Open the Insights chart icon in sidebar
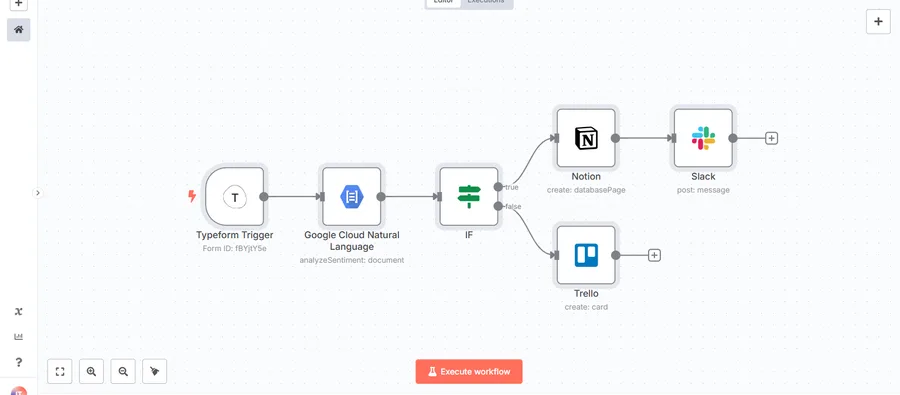900x395 pixels. coord(18,337)
